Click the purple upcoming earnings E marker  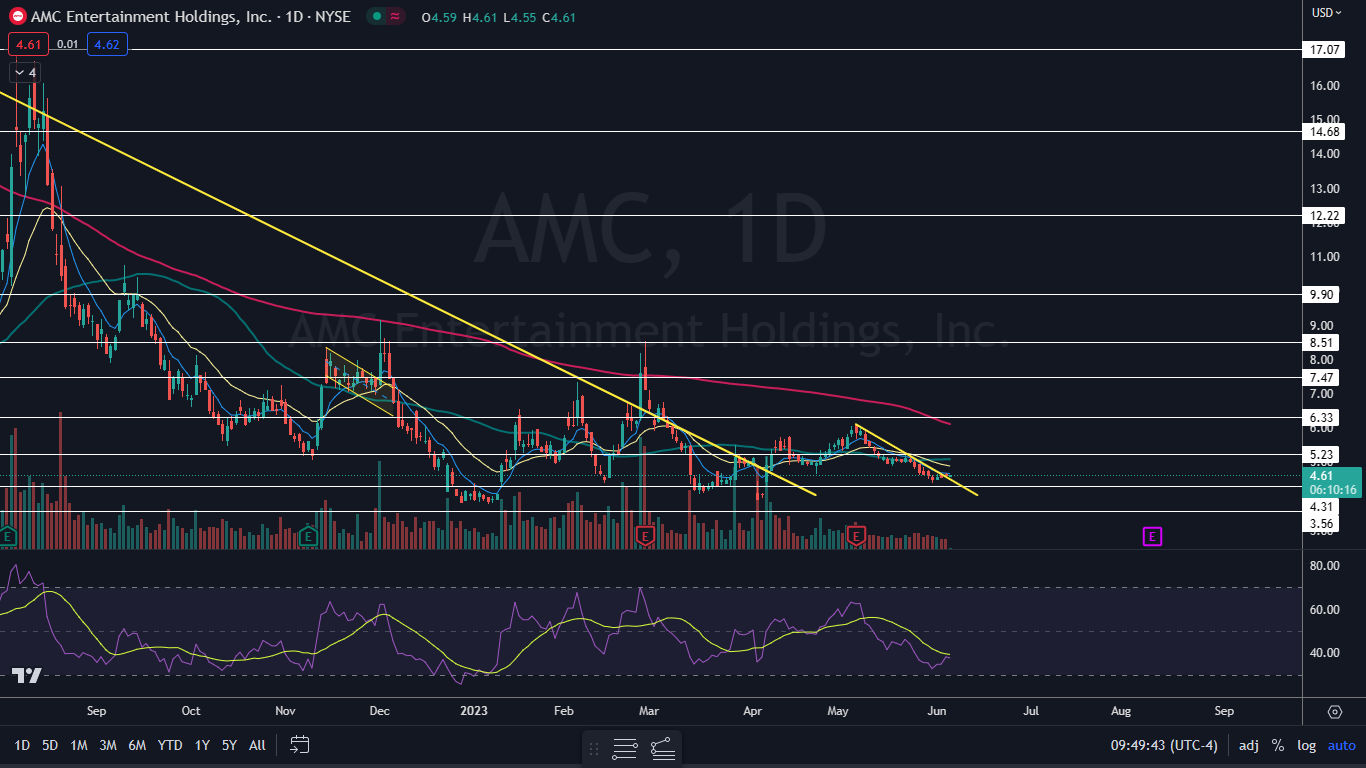click(1152, 537)
